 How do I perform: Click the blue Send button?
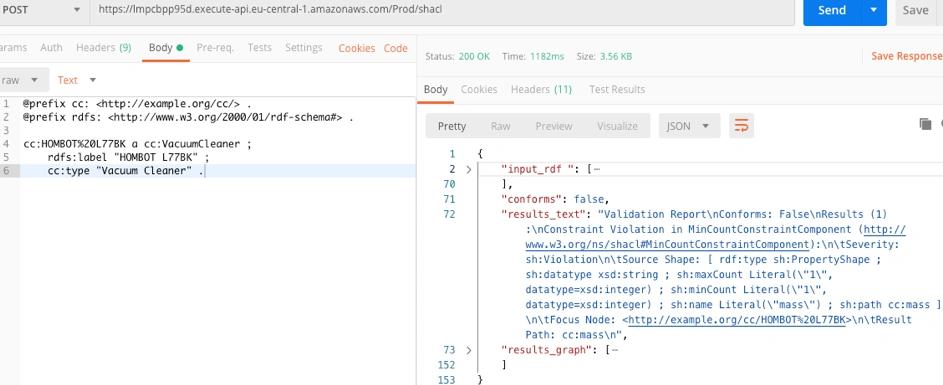point(832,10)
